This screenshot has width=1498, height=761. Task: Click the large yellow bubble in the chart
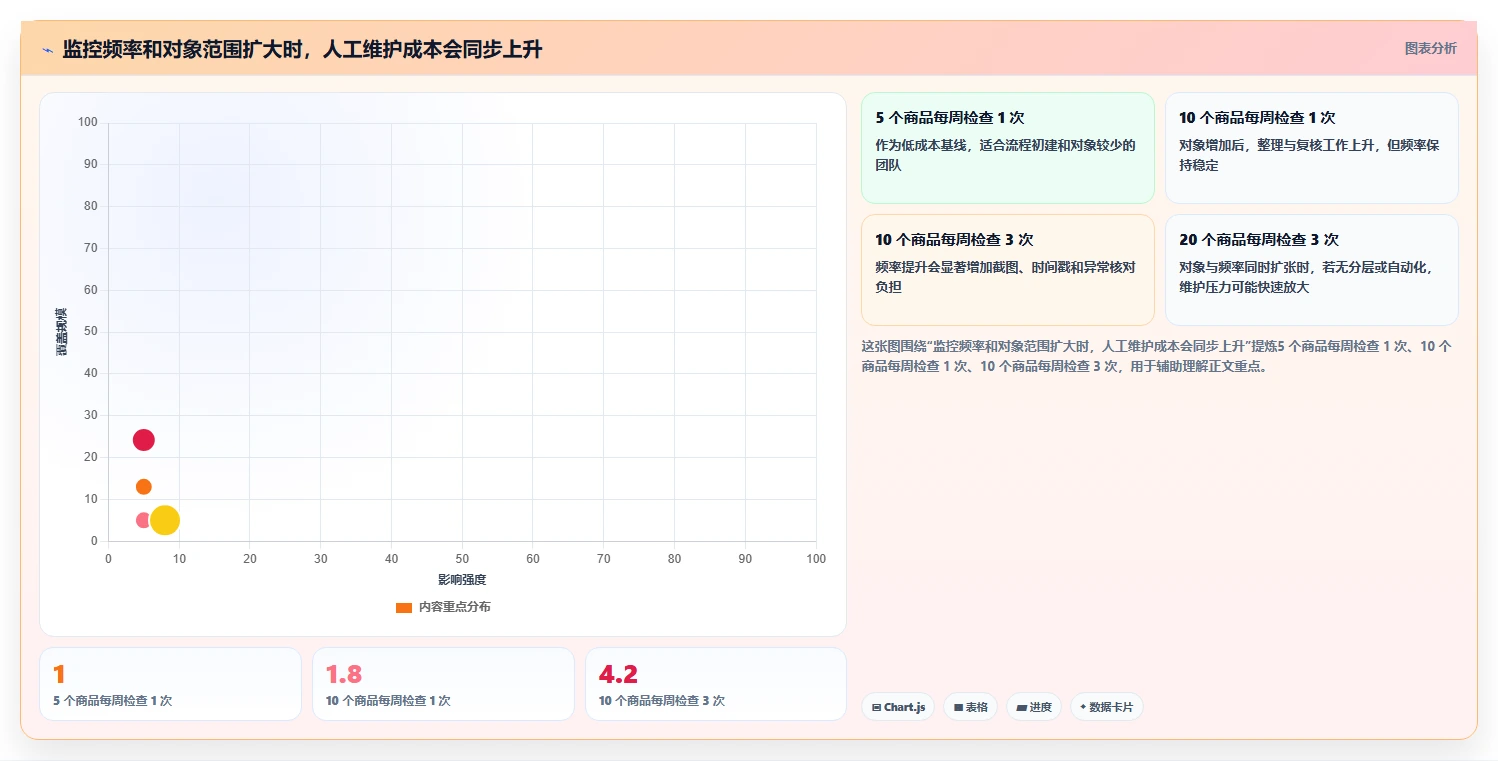(165, 520)
